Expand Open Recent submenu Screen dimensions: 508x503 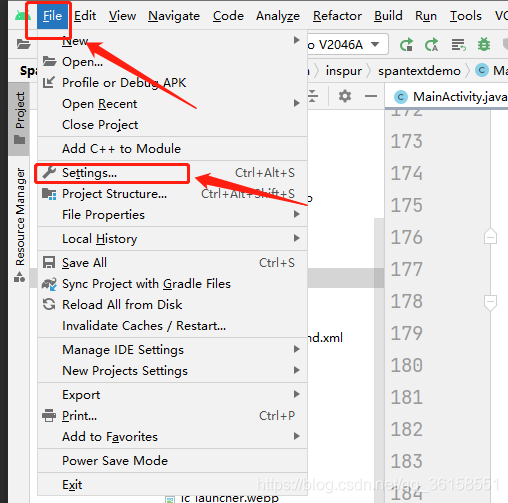172,104
